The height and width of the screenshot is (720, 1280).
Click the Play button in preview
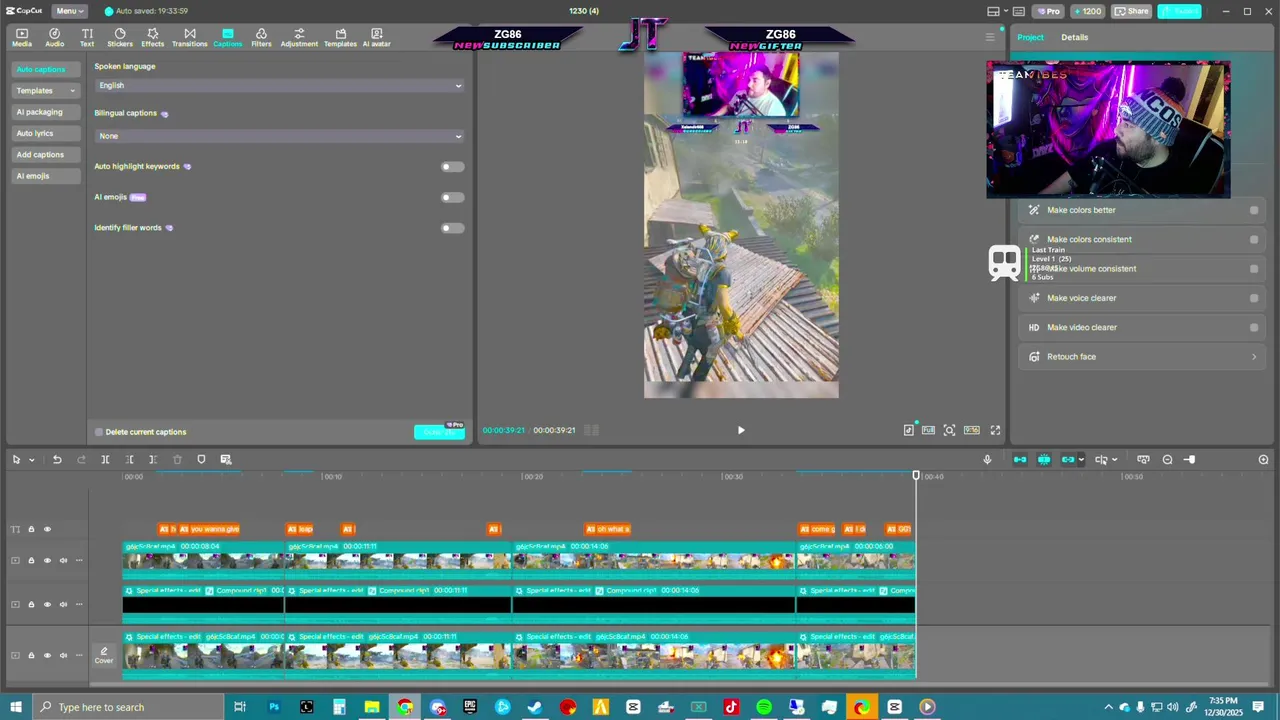741,430
